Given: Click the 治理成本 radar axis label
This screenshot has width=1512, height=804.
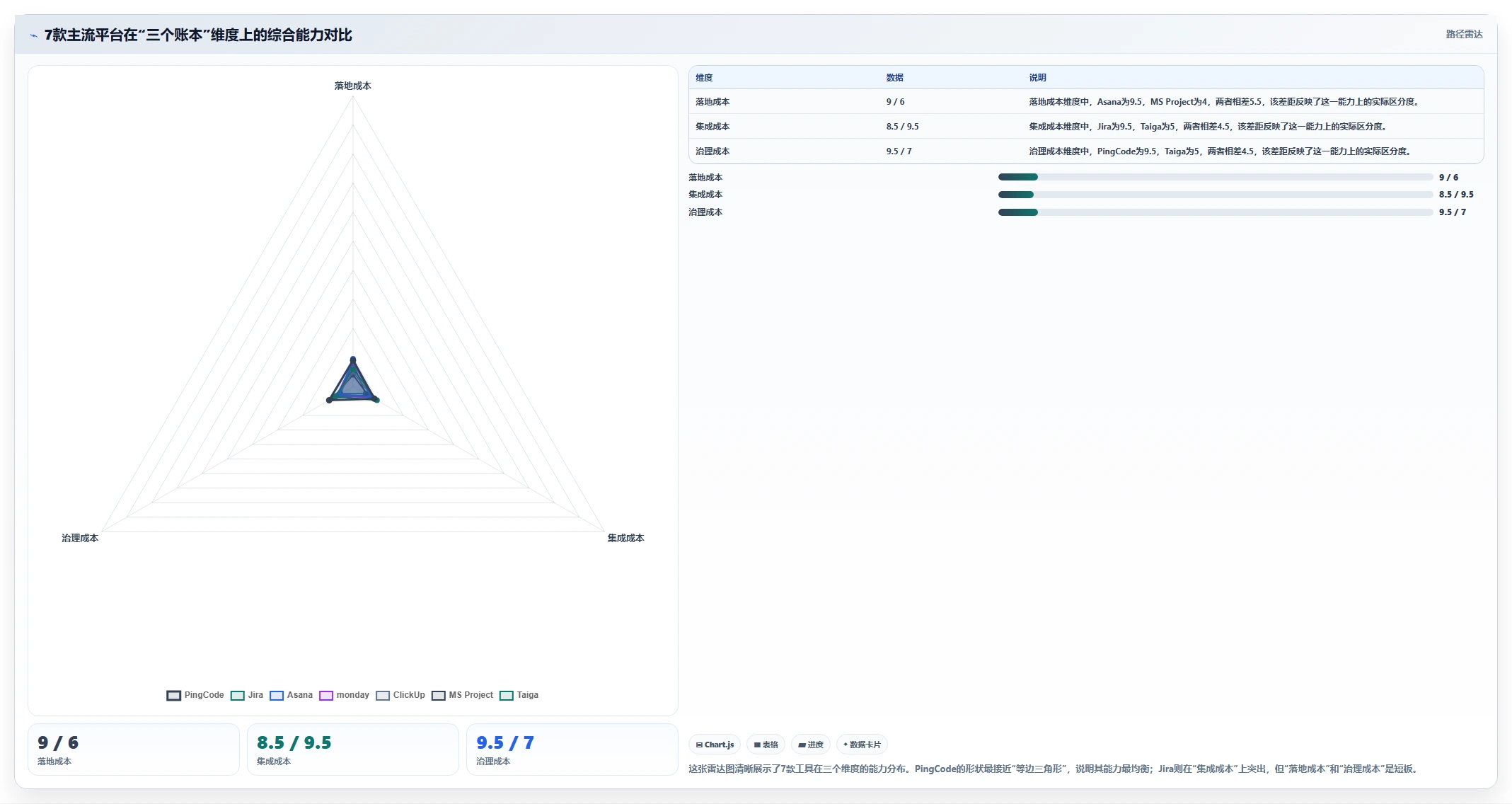Looking at the screenshot, I should (80, 538).
